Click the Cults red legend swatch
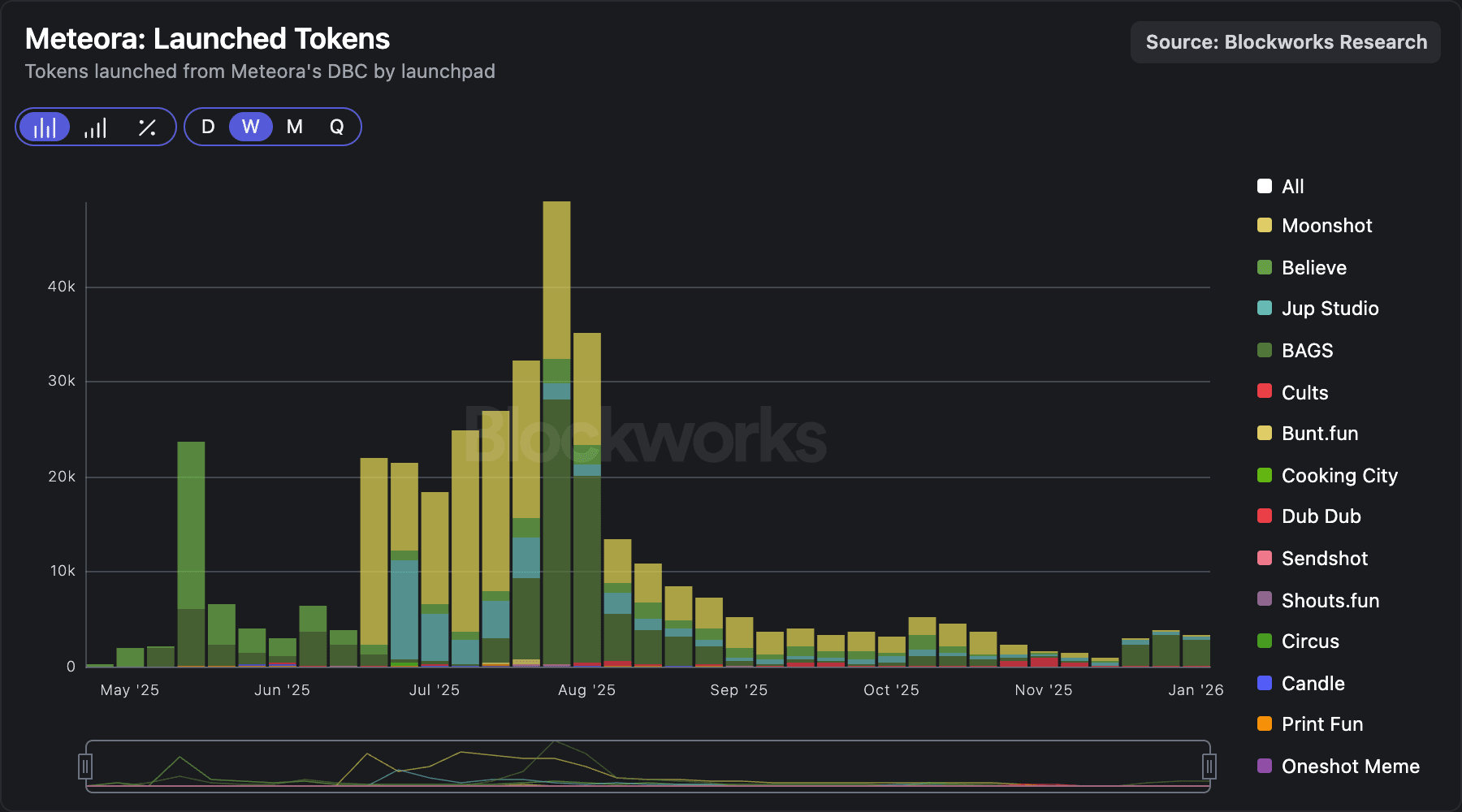Image resolution: width=1462 pixels, height=812 pixels. pos(1265,391)
